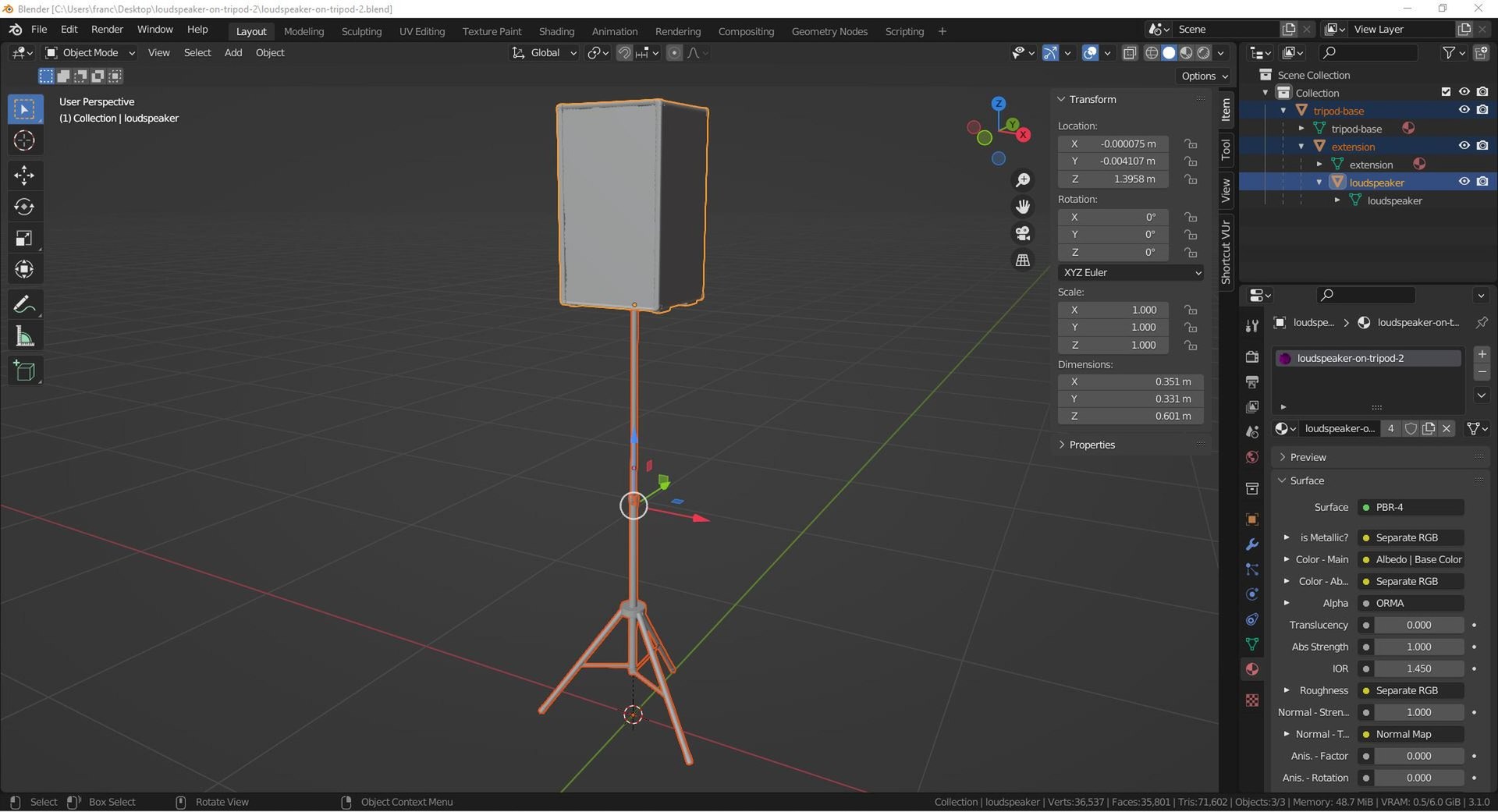Select the Add Cube tool

click(x=24, y=371)
